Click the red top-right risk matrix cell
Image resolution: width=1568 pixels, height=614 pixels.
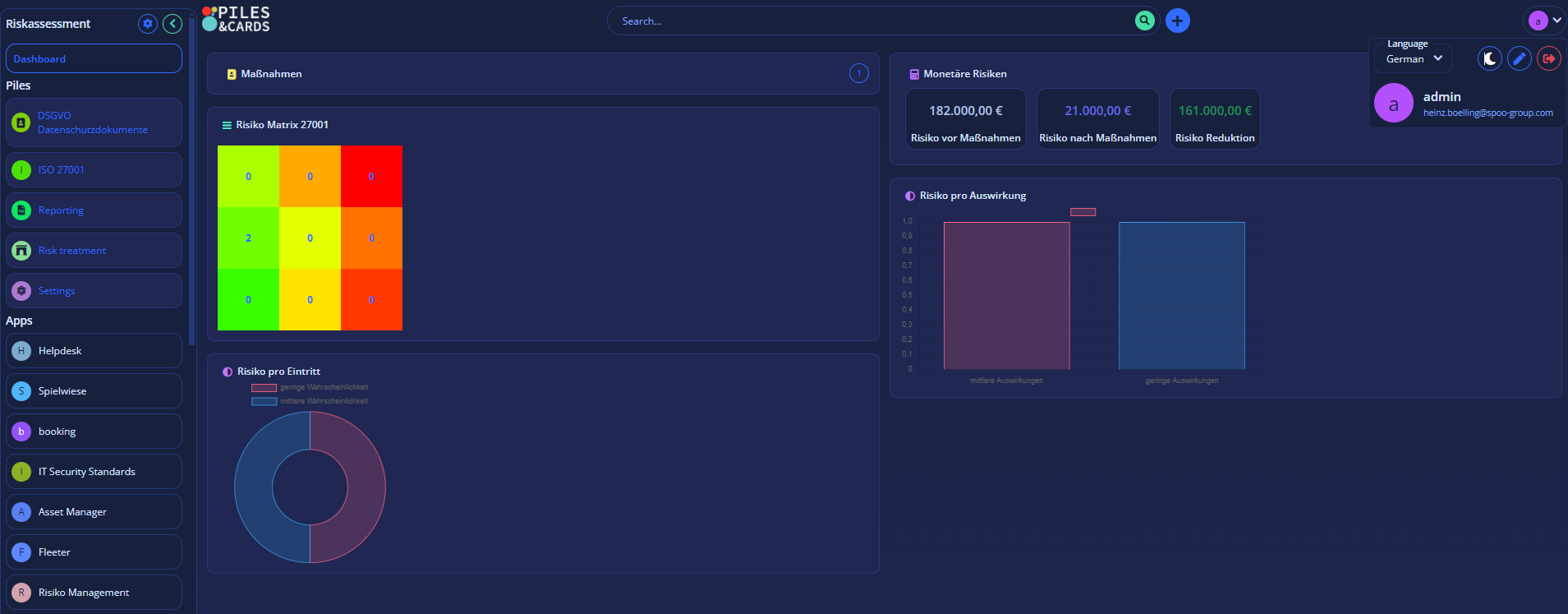click(x=371, y=176)
